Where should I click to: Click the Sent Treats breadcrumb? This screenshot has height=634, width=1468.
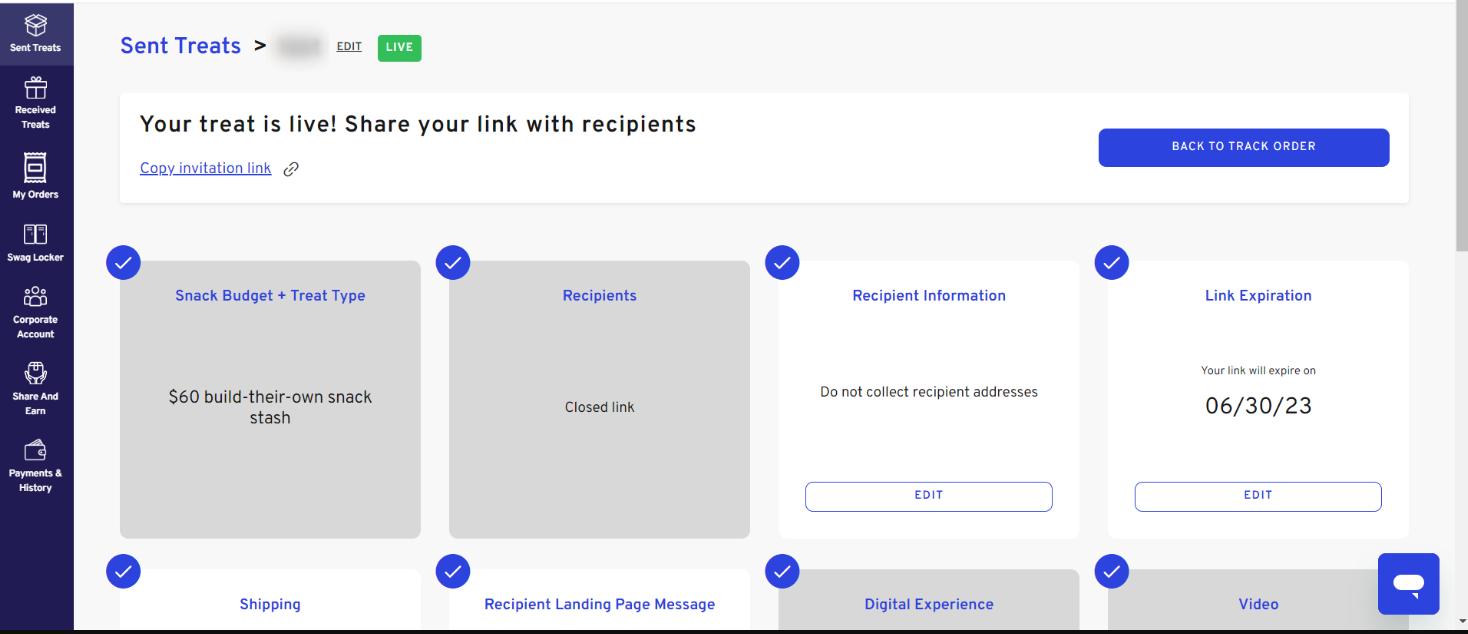[x=181, y=46]
